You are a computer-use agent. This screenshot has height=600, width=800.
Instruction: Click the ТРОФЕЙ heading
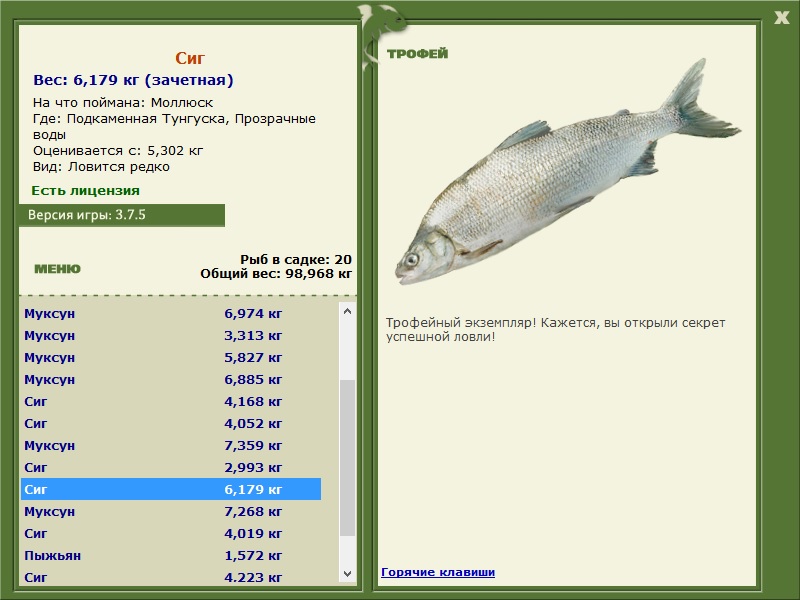pyautogui.click(x=417, y=53)
